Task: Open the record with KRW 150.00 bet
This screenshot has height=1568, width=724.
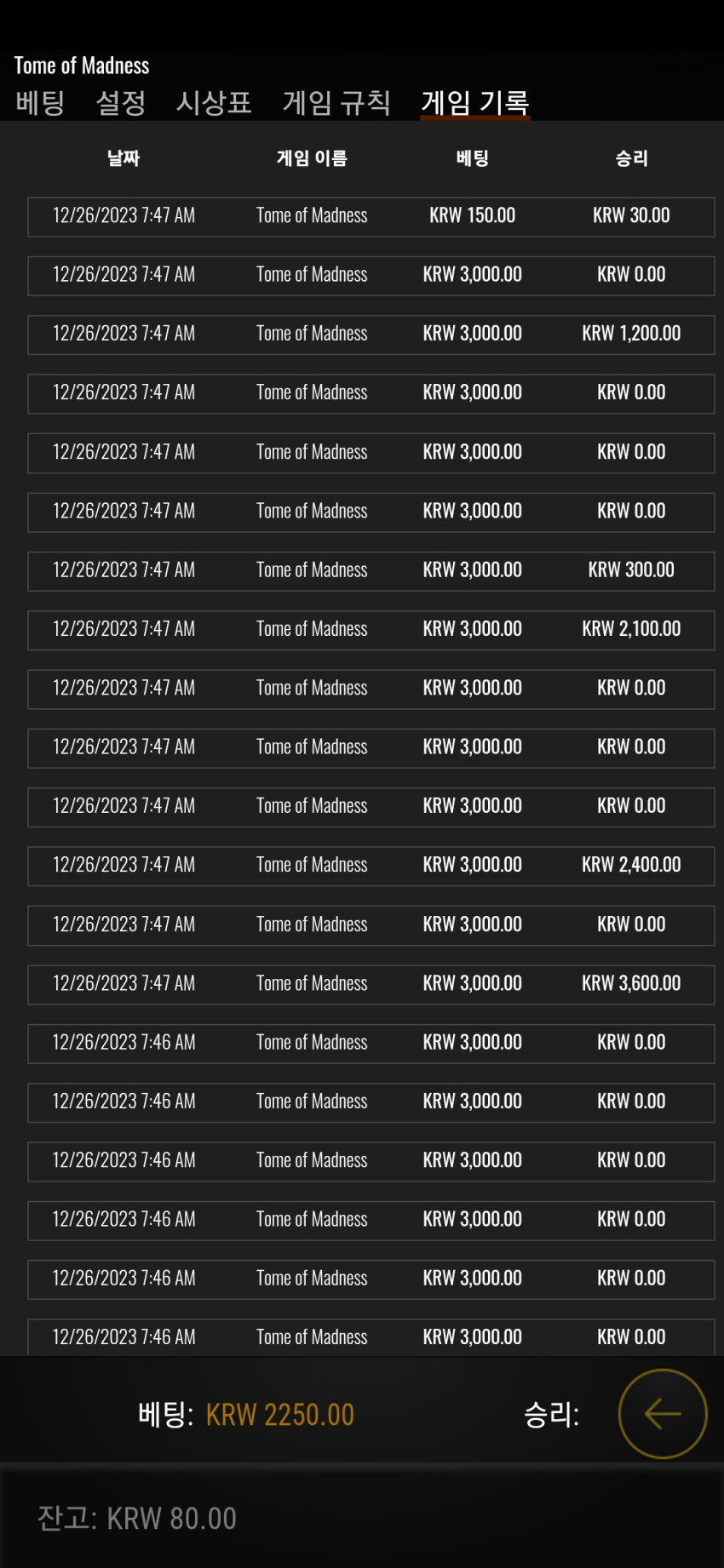Action: (x=371, y=216)
